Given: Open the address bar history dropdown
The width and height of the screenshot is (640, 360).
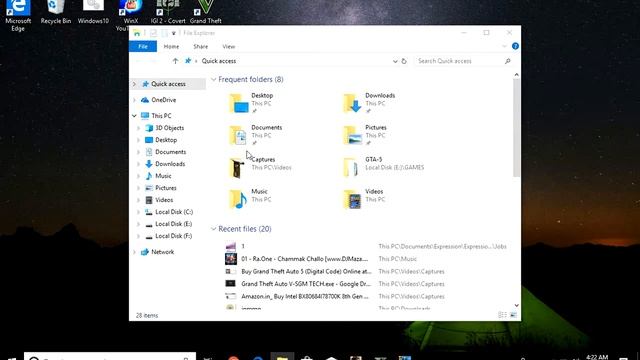Looking at the screenshot, I should pos(395,61).
